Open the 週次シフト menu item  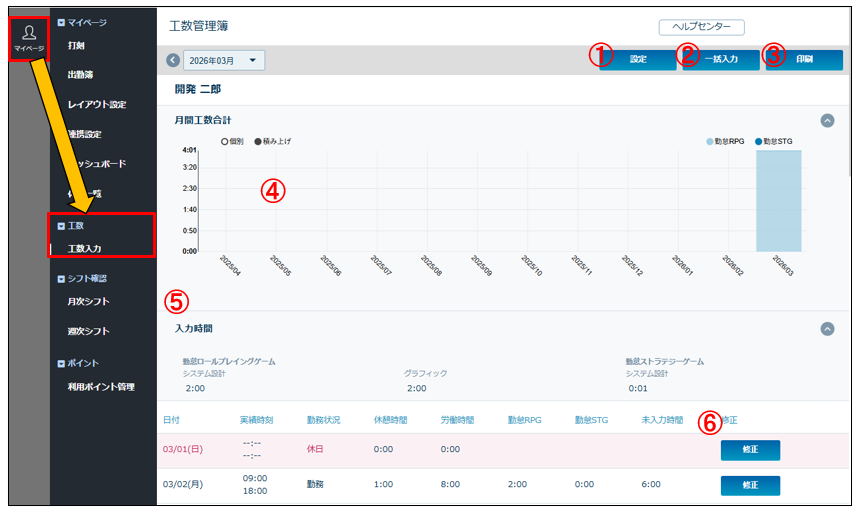88,331
